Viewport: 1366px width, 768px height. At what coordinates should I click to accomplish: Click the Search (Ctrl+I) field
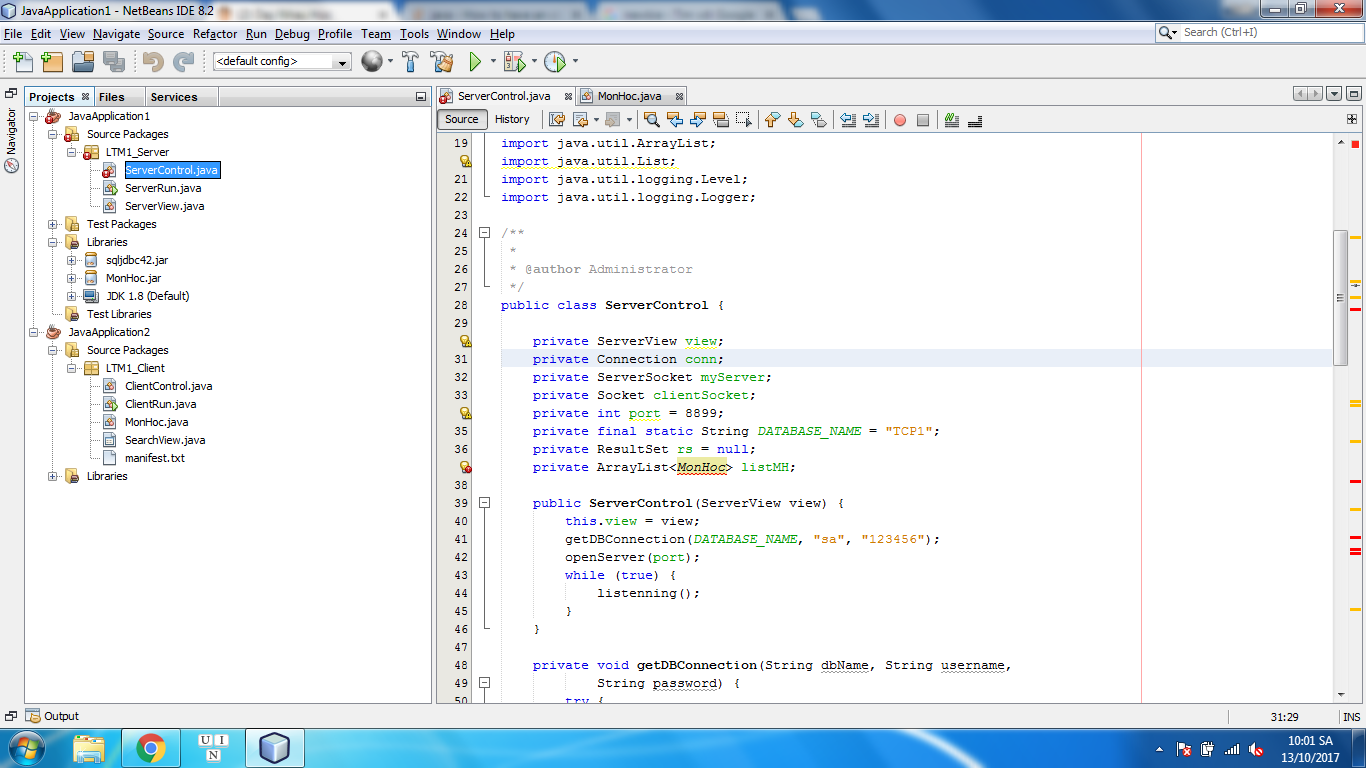[x=1263, y=32]
